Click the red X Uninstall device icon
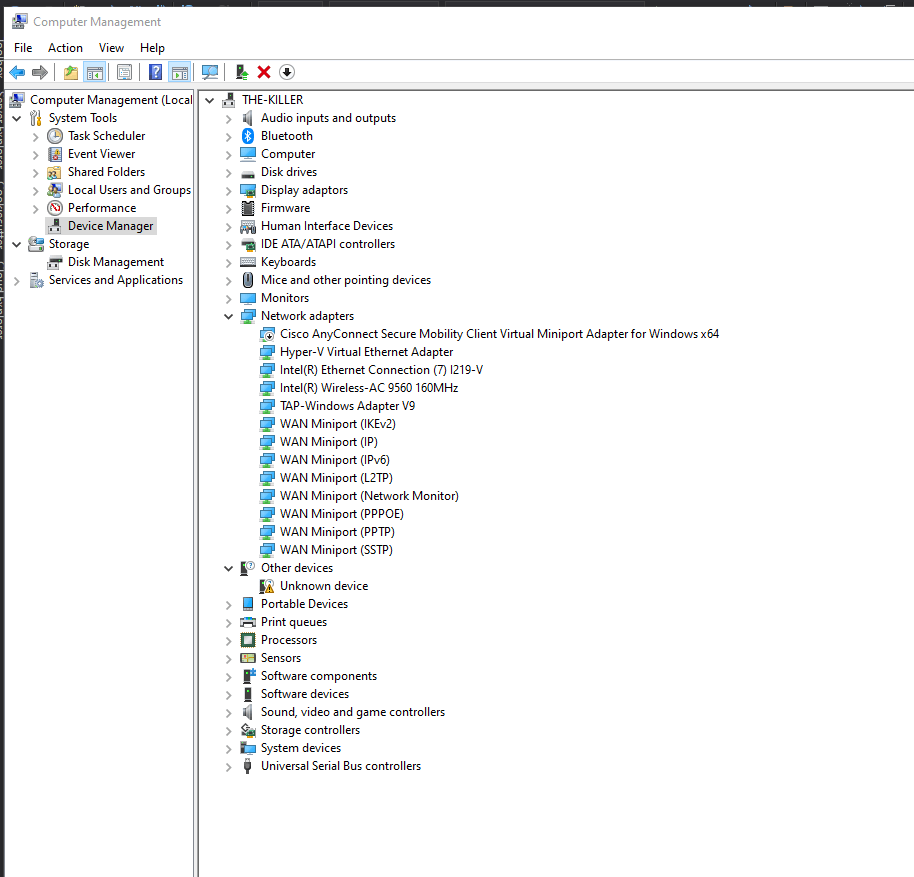The height and width of the screenshot is (877, 914). [264, 72]
